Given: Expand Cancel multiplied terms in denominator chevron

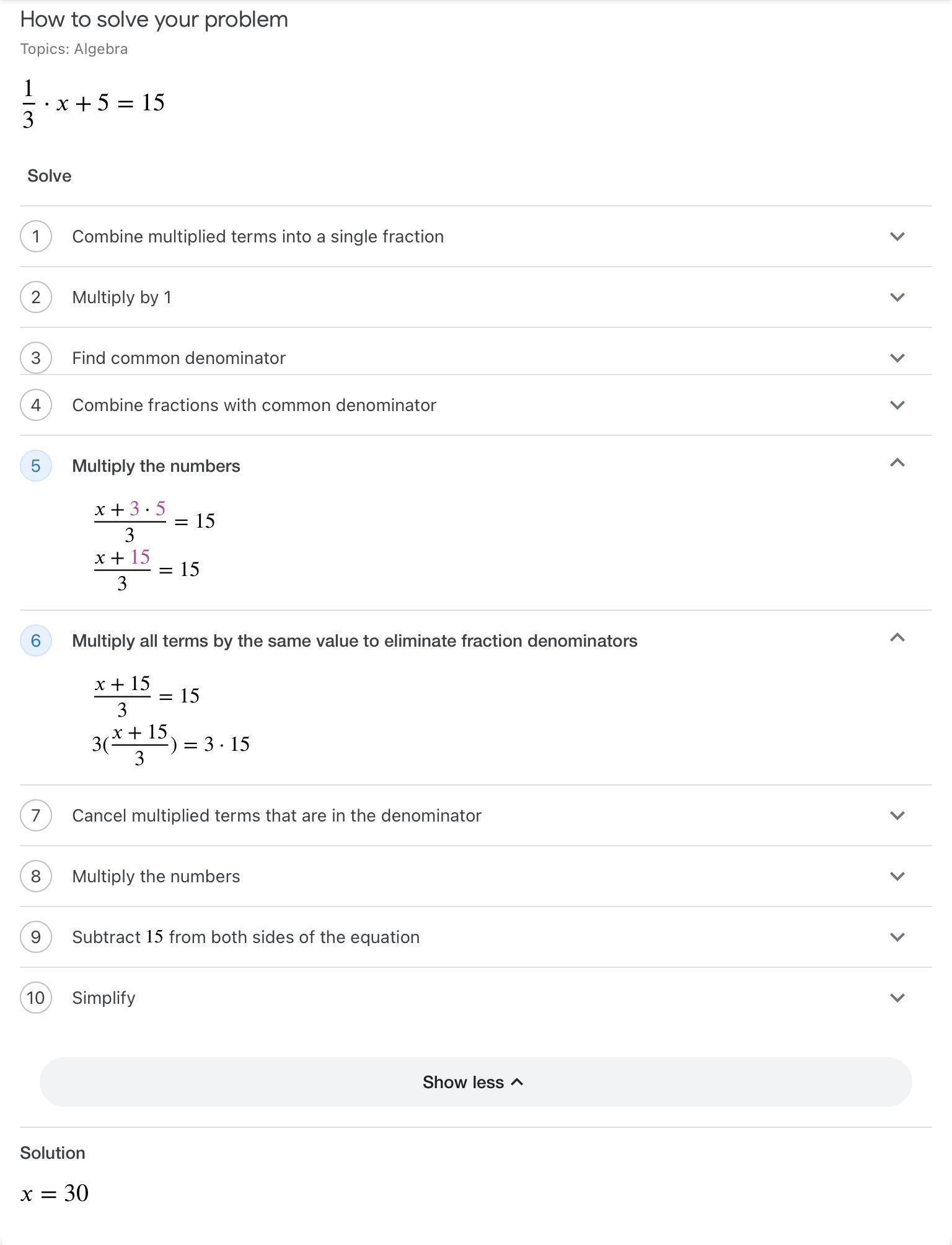Looking at the screenshot, I should pos(897,815).
